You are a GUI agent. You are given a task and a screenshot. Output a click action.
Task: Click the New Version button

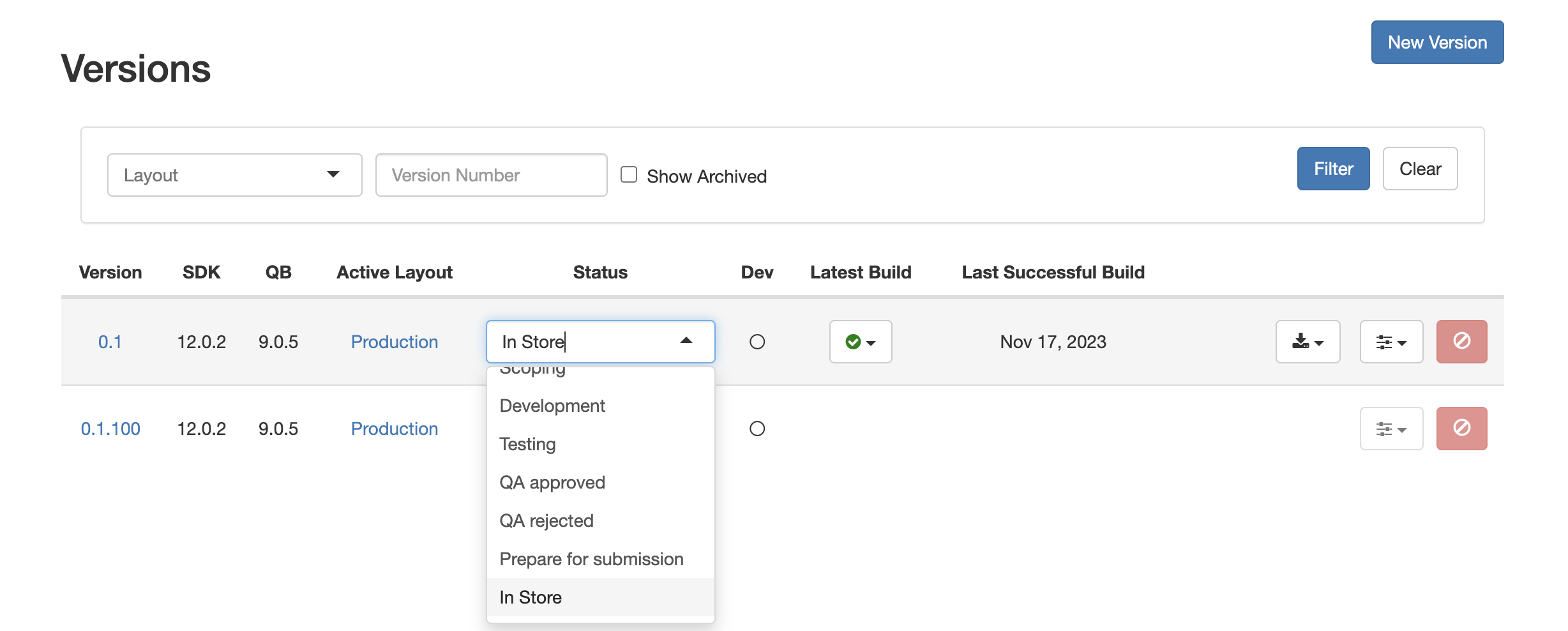click(x=1437, y=42)
